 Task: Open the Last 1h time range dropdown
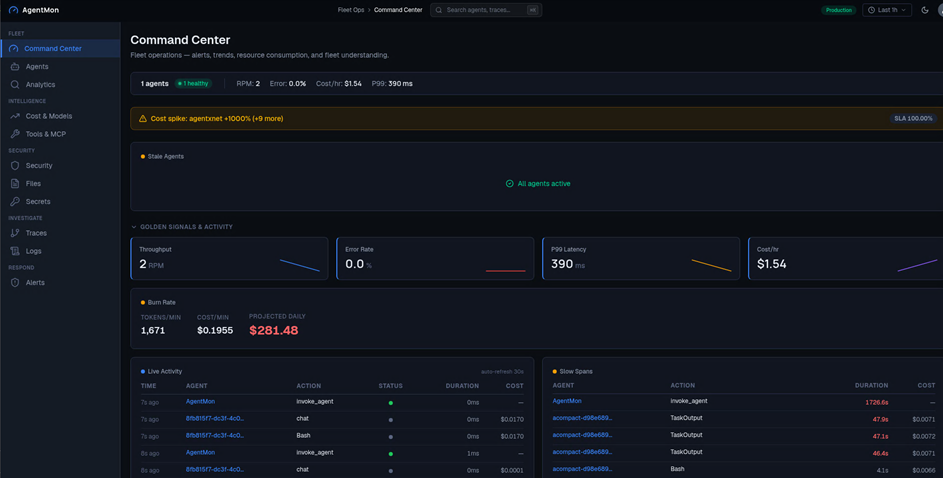[887, 10]
